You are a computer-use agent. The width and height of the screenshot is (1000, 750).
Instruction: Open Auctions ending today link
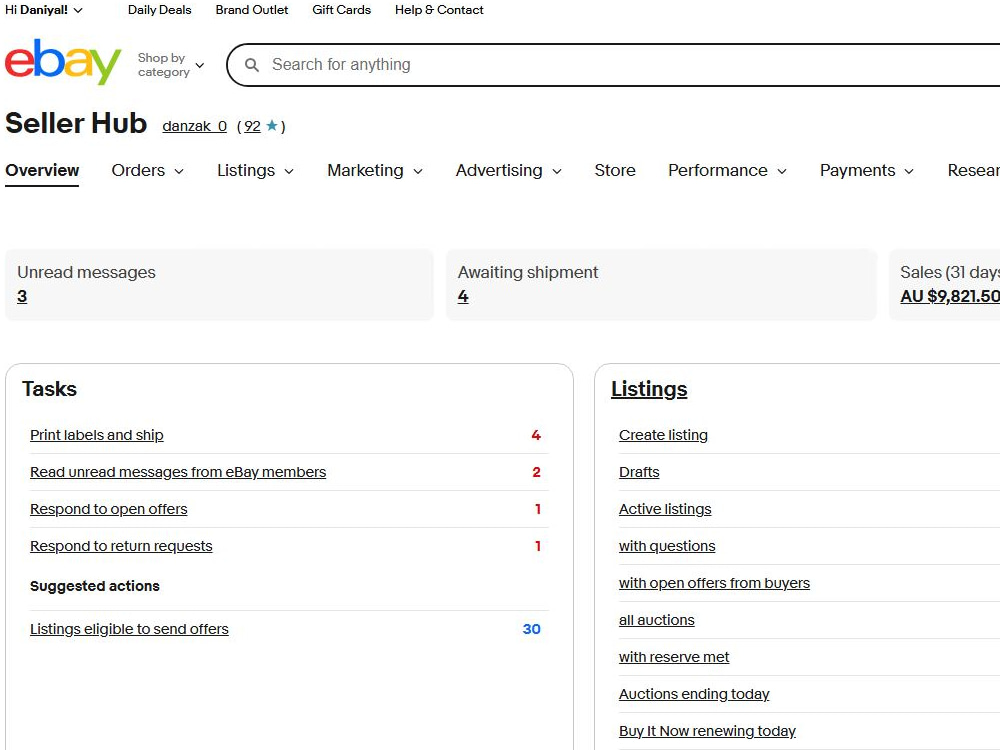pyautogui.click(x=694, y=694)
